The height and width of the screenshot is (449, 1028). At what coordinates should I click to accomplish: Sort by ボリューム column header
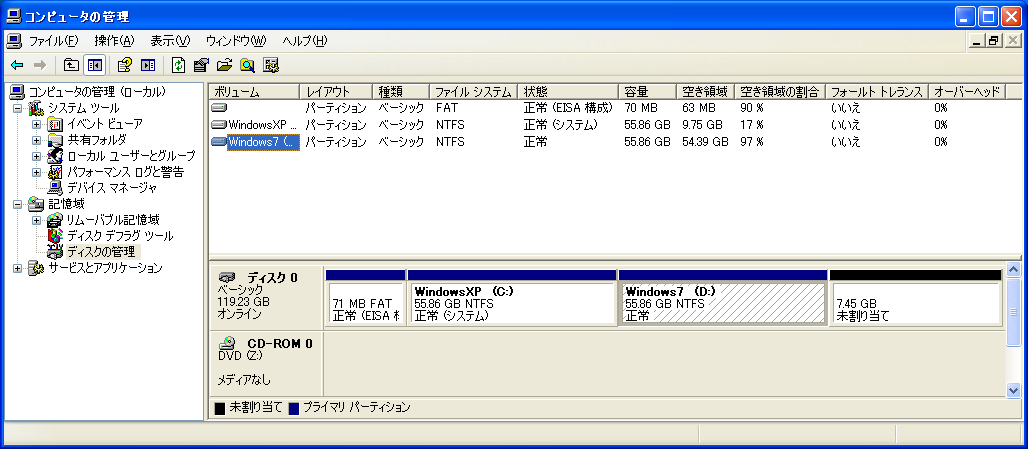(x=254, y=92)
